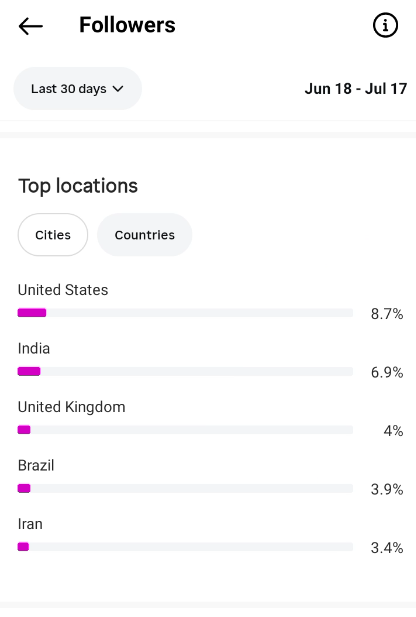Open the Last 30 days dropdown
Screen dimensions: 416x617
78,89
